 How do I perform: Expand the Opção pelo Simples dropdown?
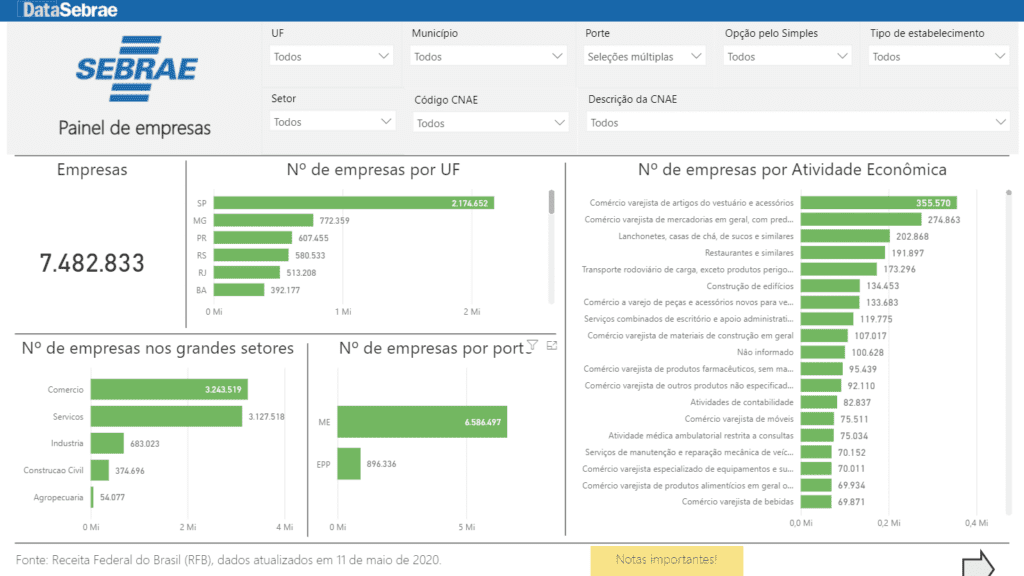[788, 57]
